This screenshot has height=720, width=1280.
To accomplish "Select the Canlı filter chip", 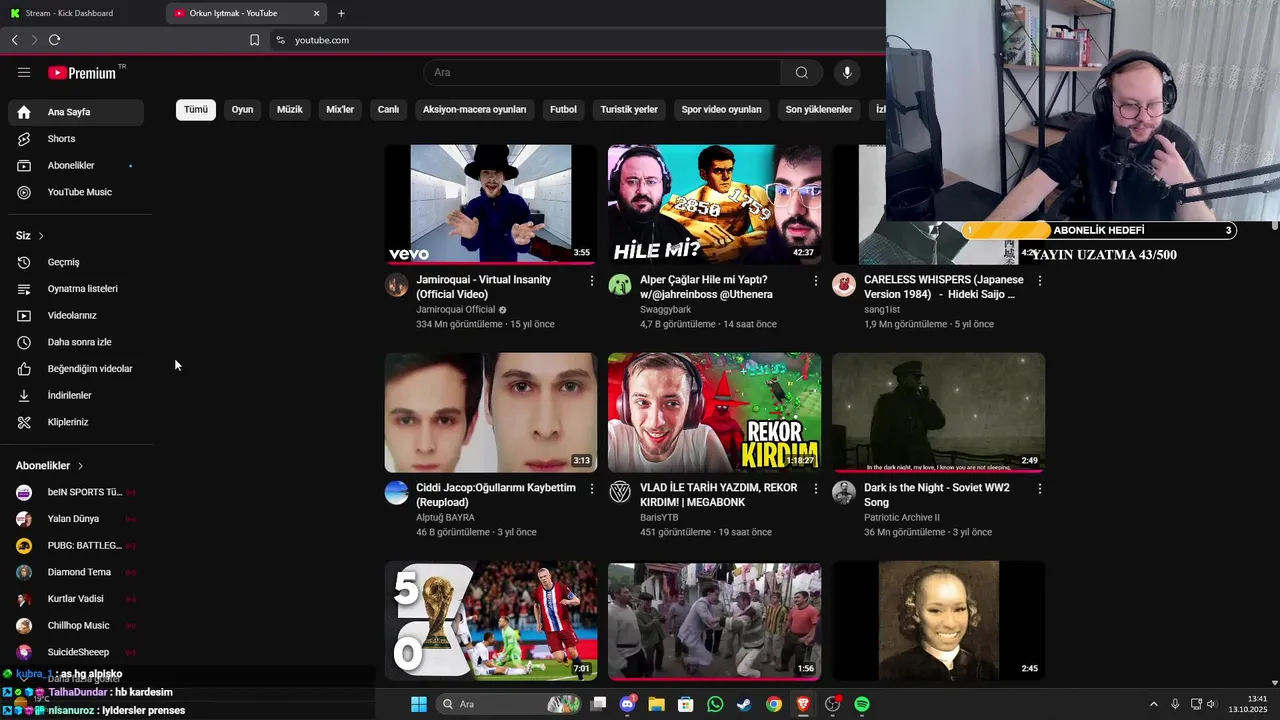I will (388, 110).
